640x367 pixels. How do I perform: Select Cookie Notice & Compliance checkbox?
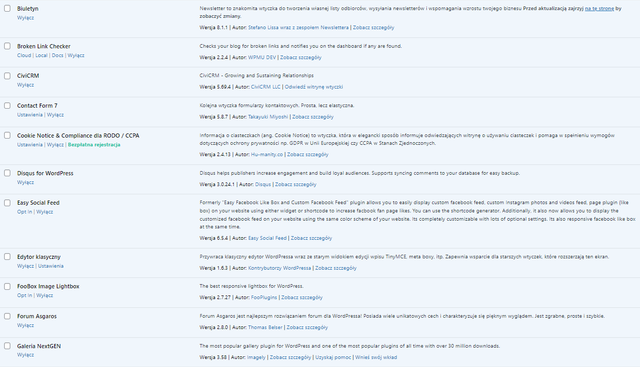pos(7,135)
